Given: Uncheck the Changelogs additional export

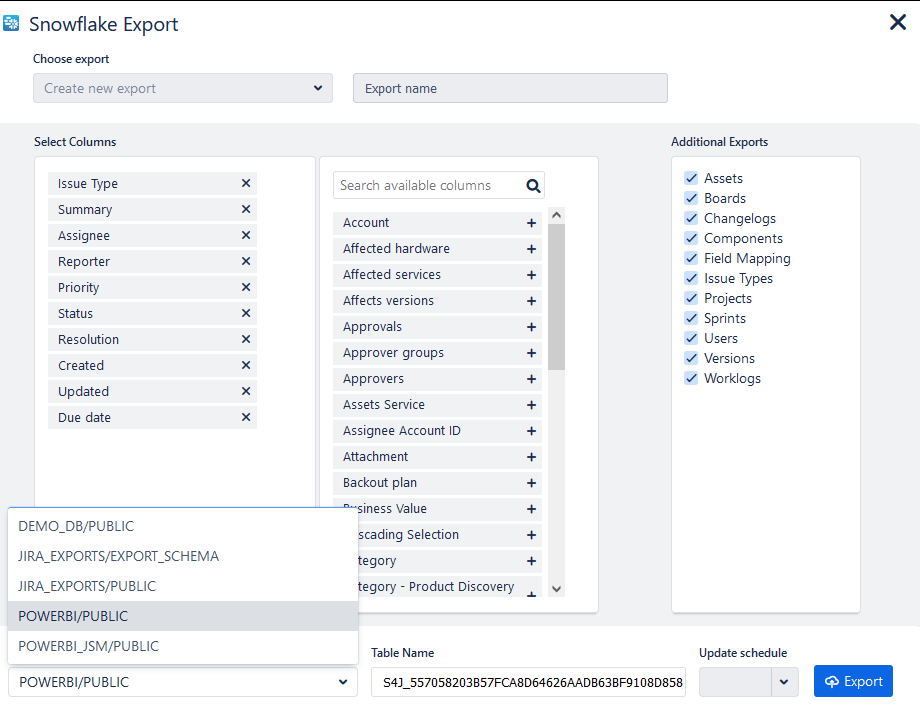Looking at the screenshot, I should [x=691, y=218].
